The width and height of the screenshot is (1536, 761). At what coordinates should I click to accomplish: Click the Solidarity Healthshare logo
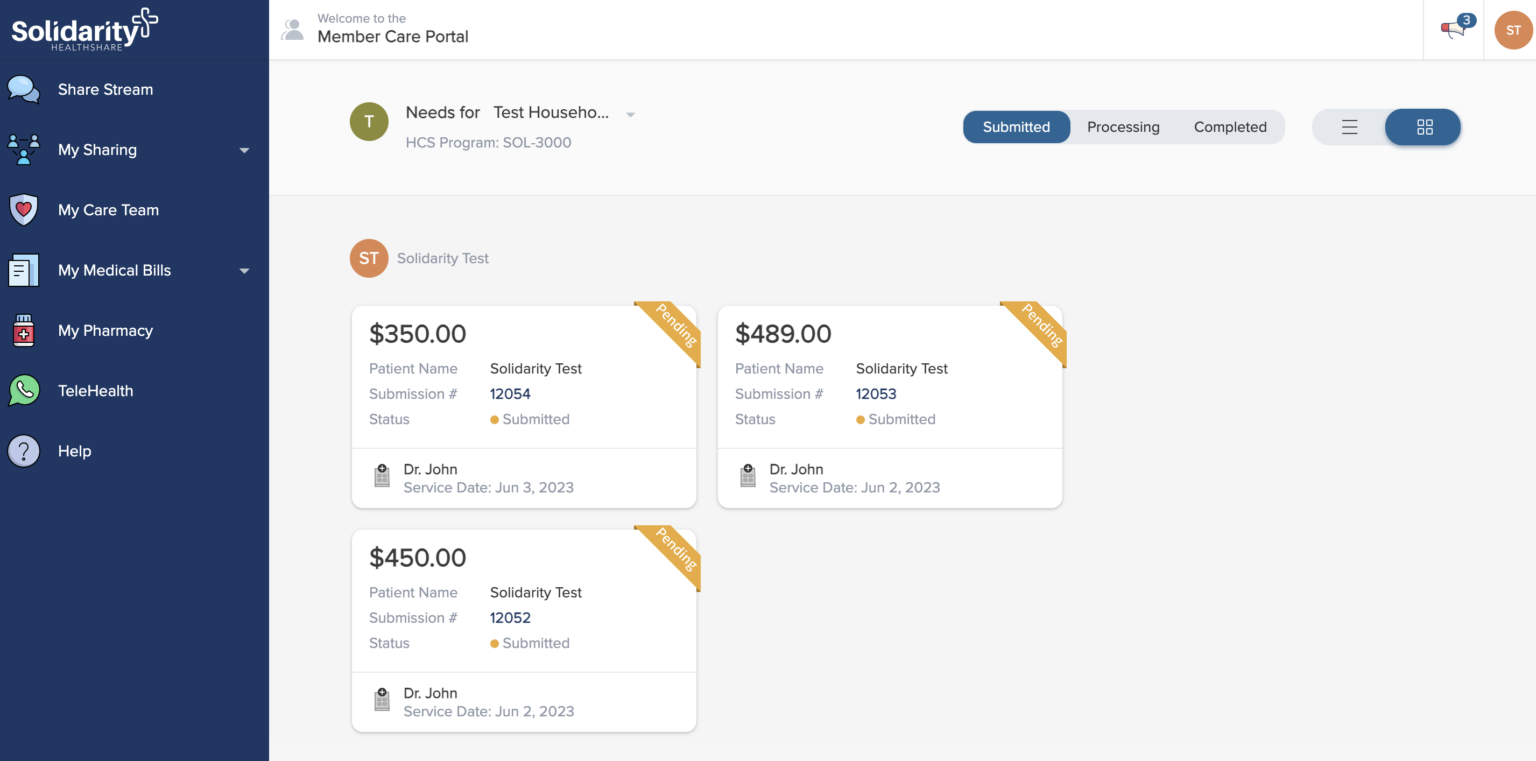point(84,29)
